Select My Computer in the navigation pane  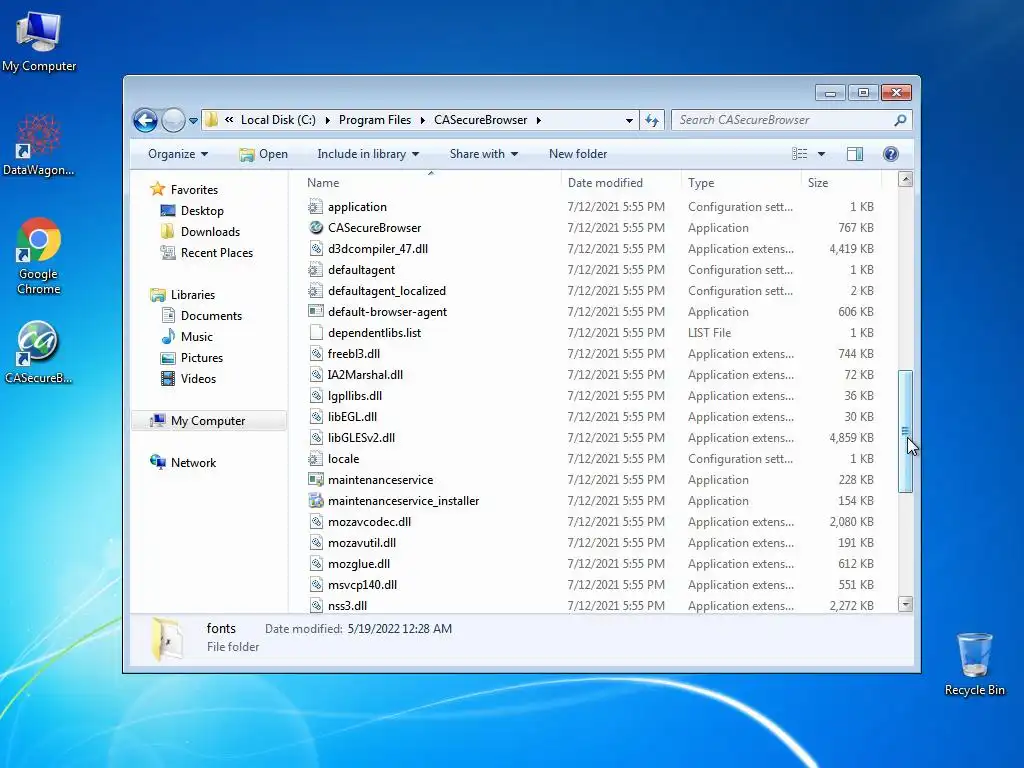[x=209, y=421]
